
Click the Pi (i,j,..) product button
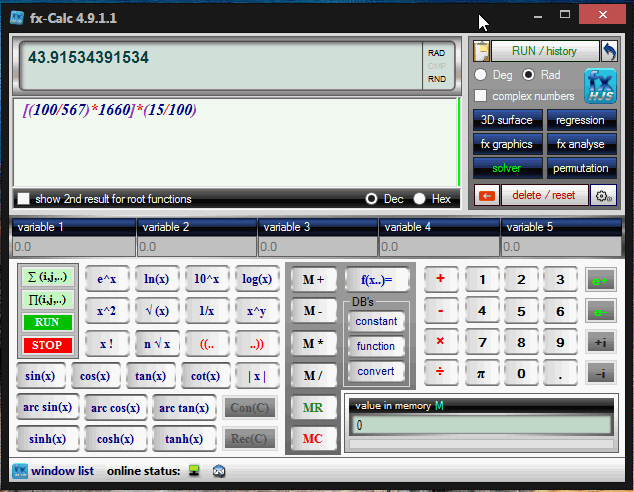coord(48,300)
